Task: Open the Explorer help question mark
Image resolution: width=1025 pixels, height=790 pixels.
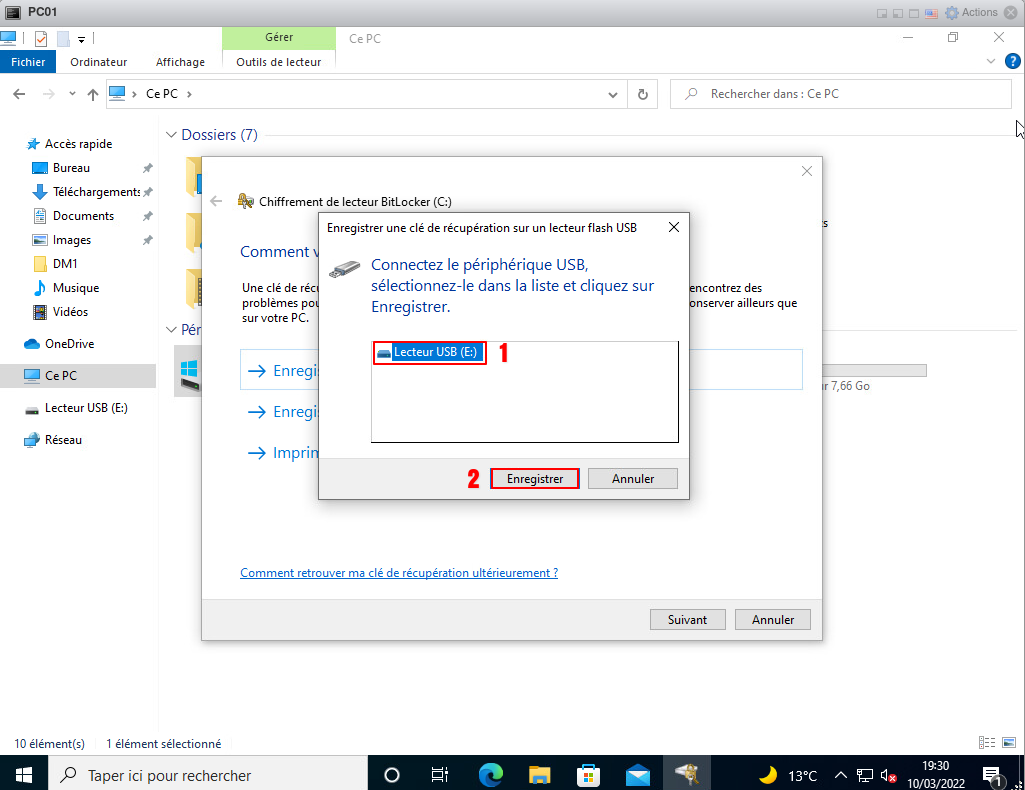Action: coord(1012,62)
